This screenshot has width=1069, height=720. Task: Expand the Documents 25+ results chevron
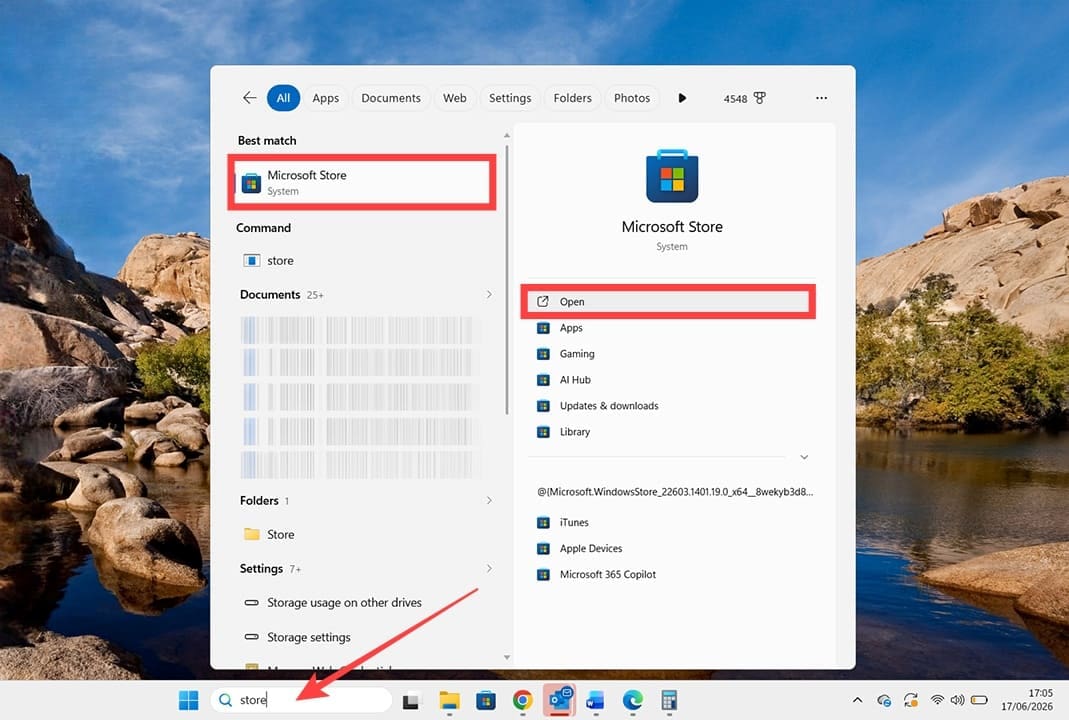[x=489, y=295]
